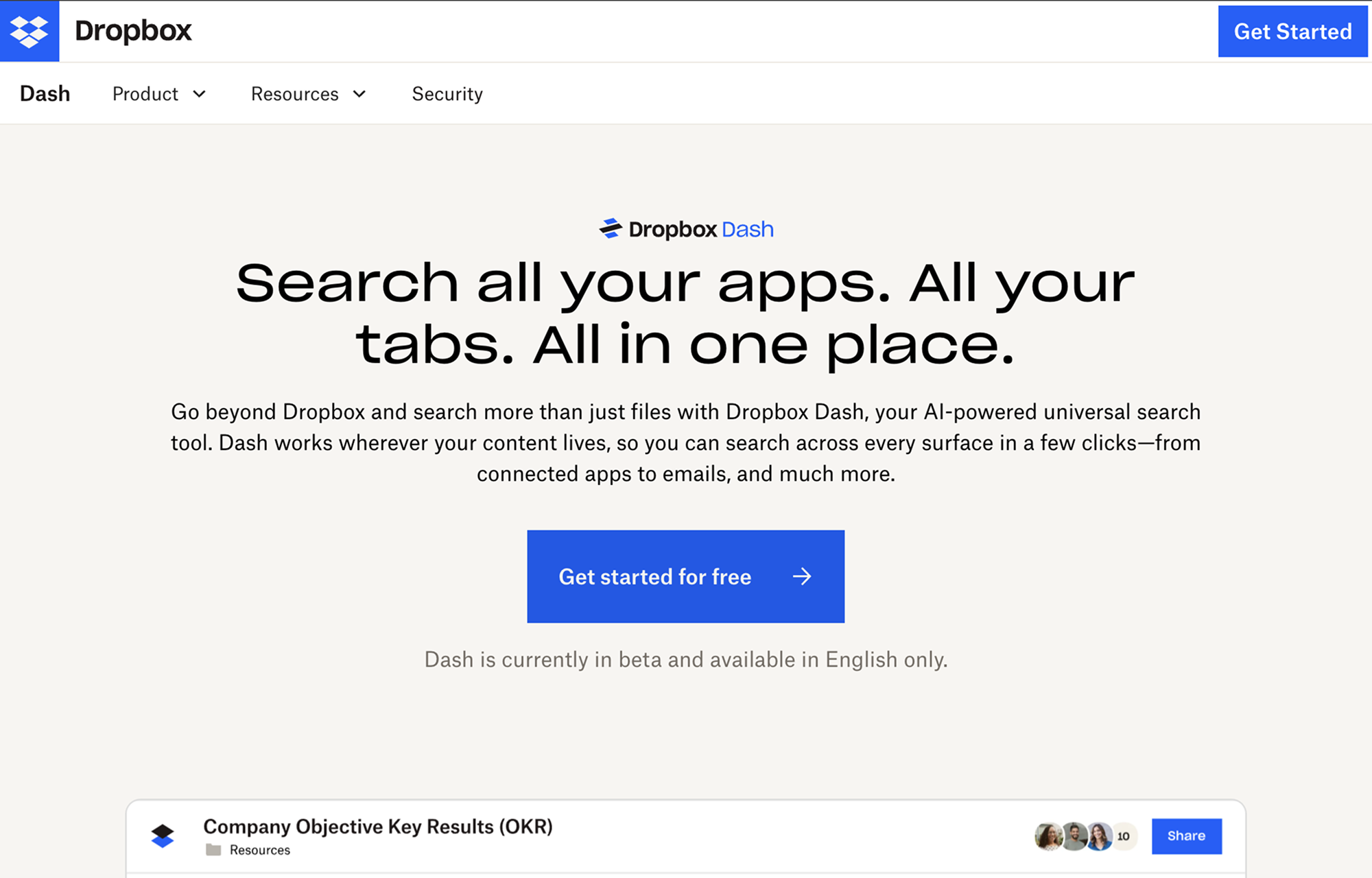Click the Resources folder label
The height and width of the screenshot is (878, 1372).
point(260,850)
